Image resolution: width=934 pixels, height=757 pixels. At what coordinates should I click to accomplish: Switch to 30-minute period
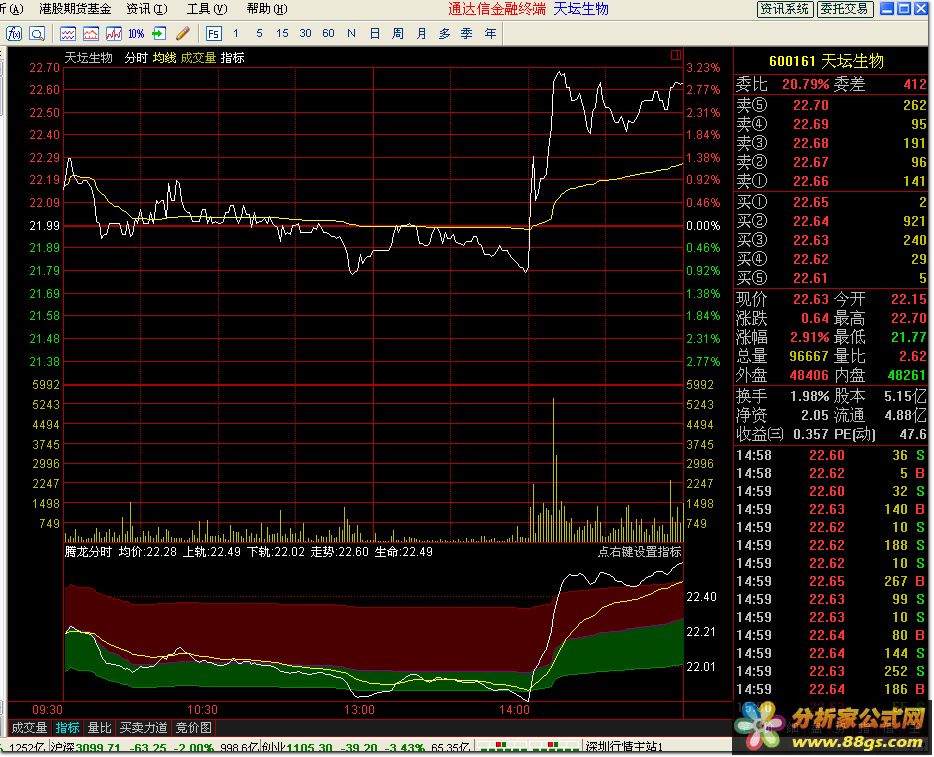click(x=306, y=34)
